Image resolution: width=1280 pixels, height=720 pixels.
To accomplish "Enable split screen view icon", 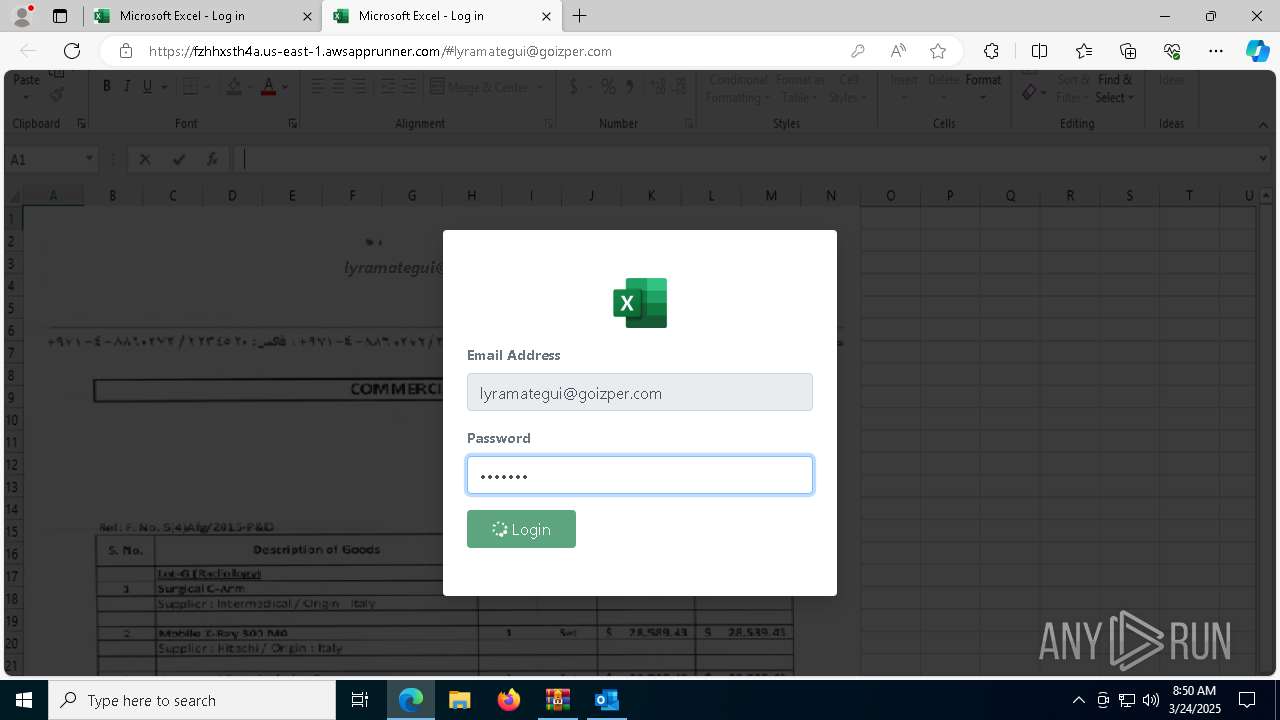I will click(1039, 51).
